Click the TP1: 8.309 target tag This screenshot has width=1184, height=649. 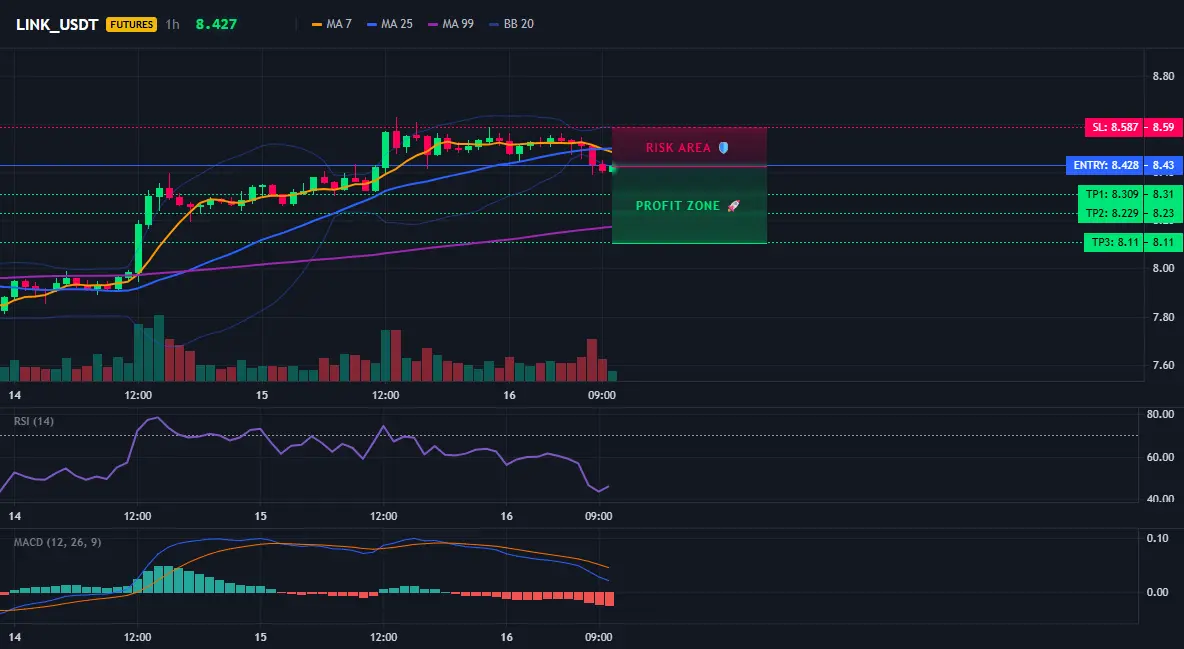click(1110, 194)
